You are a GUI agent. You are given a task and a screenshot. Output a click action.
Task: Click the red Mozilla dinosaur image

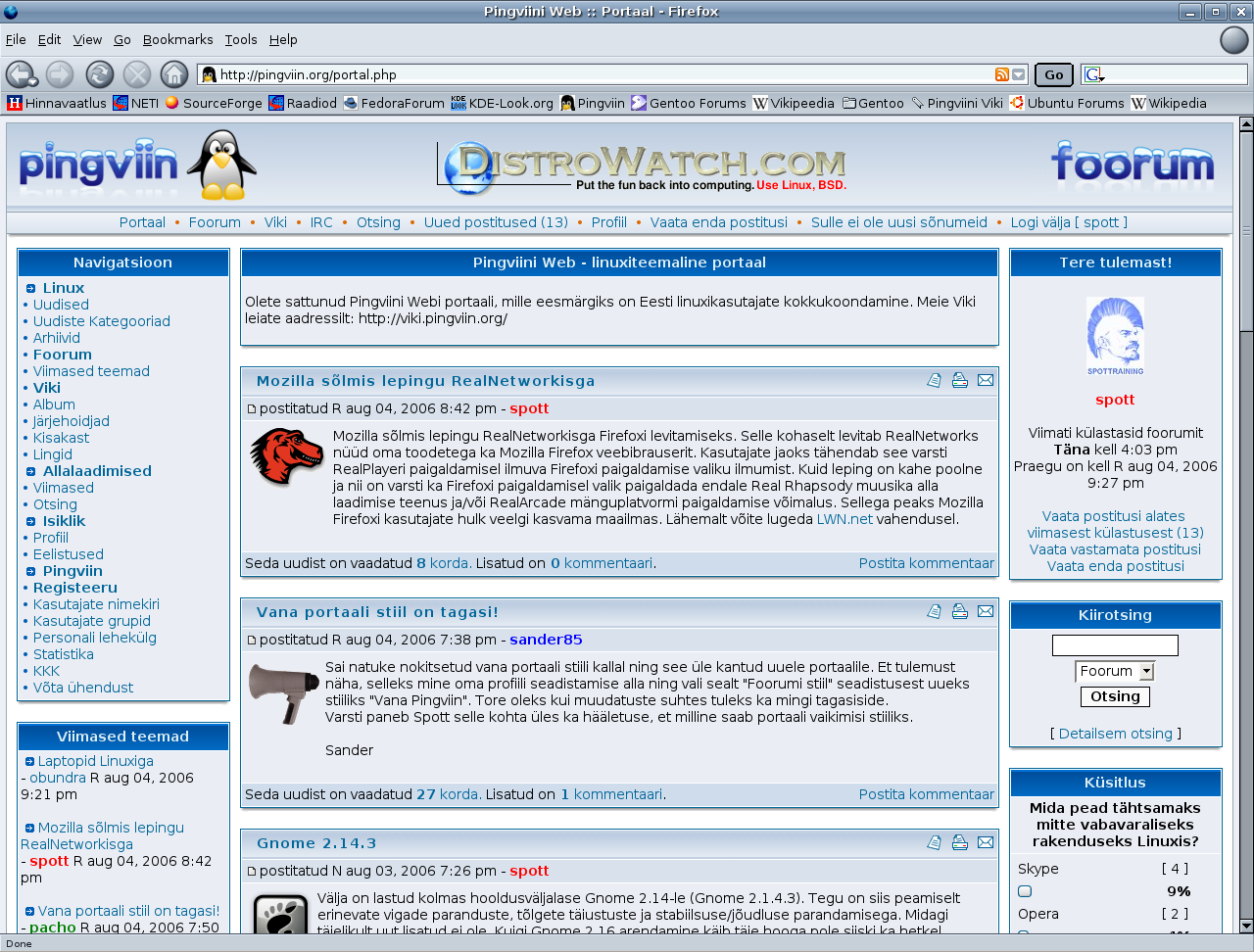(x=286, y=456)
